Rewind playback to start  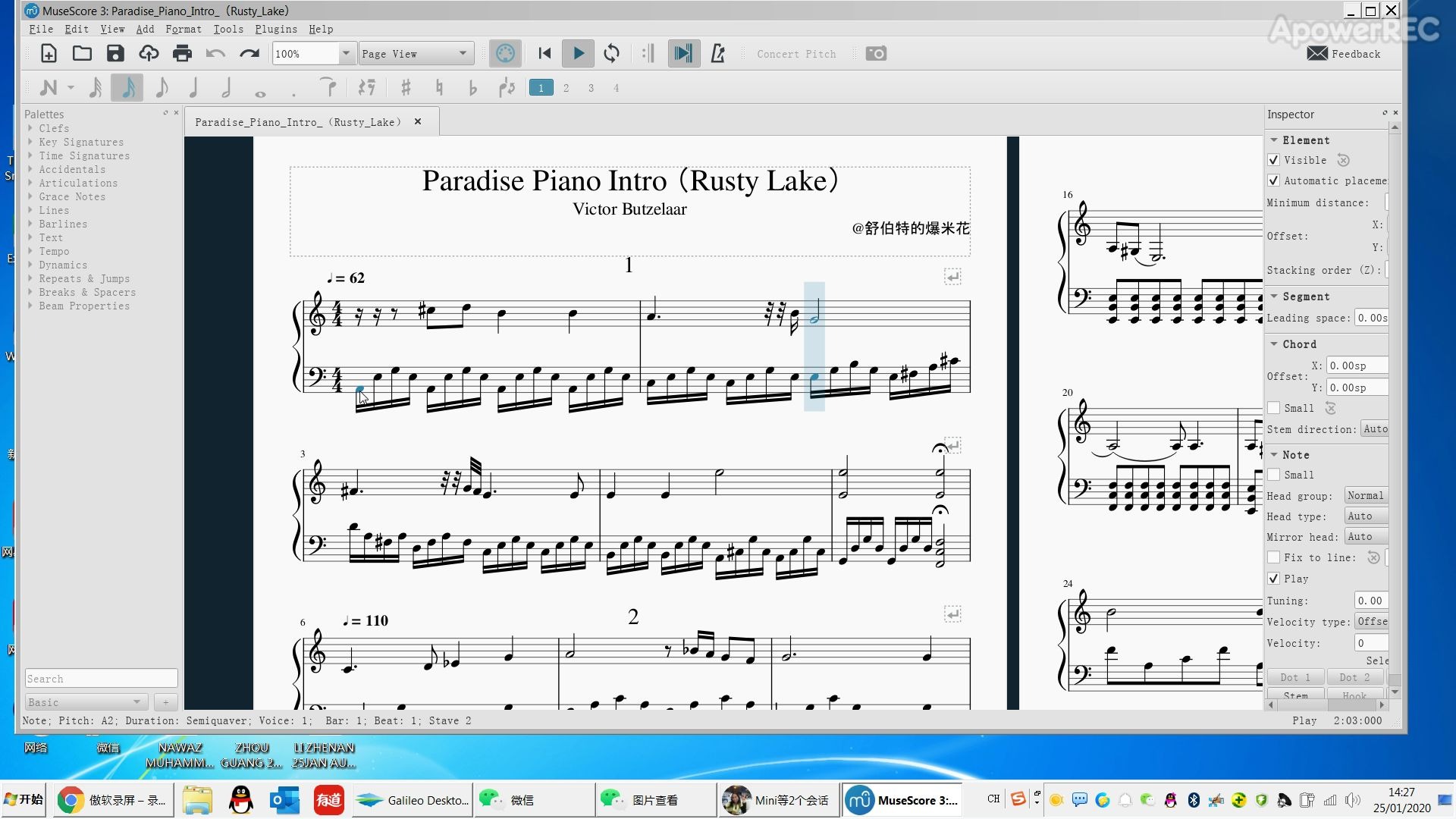pyautogui.click(x=544, y=54)
